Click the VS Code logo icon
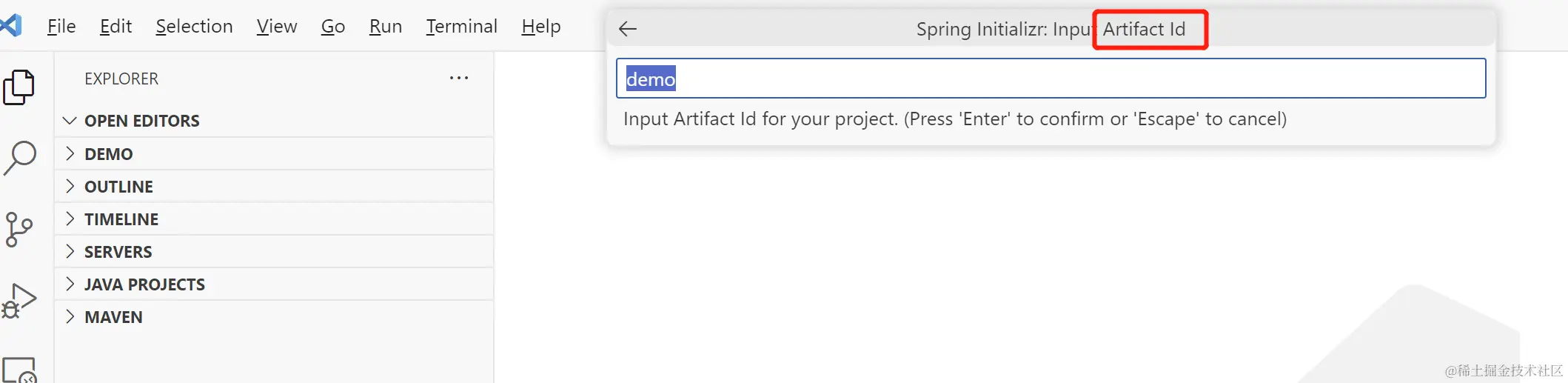This screenshot has width=1568, height=383. (x=11, y=25)
